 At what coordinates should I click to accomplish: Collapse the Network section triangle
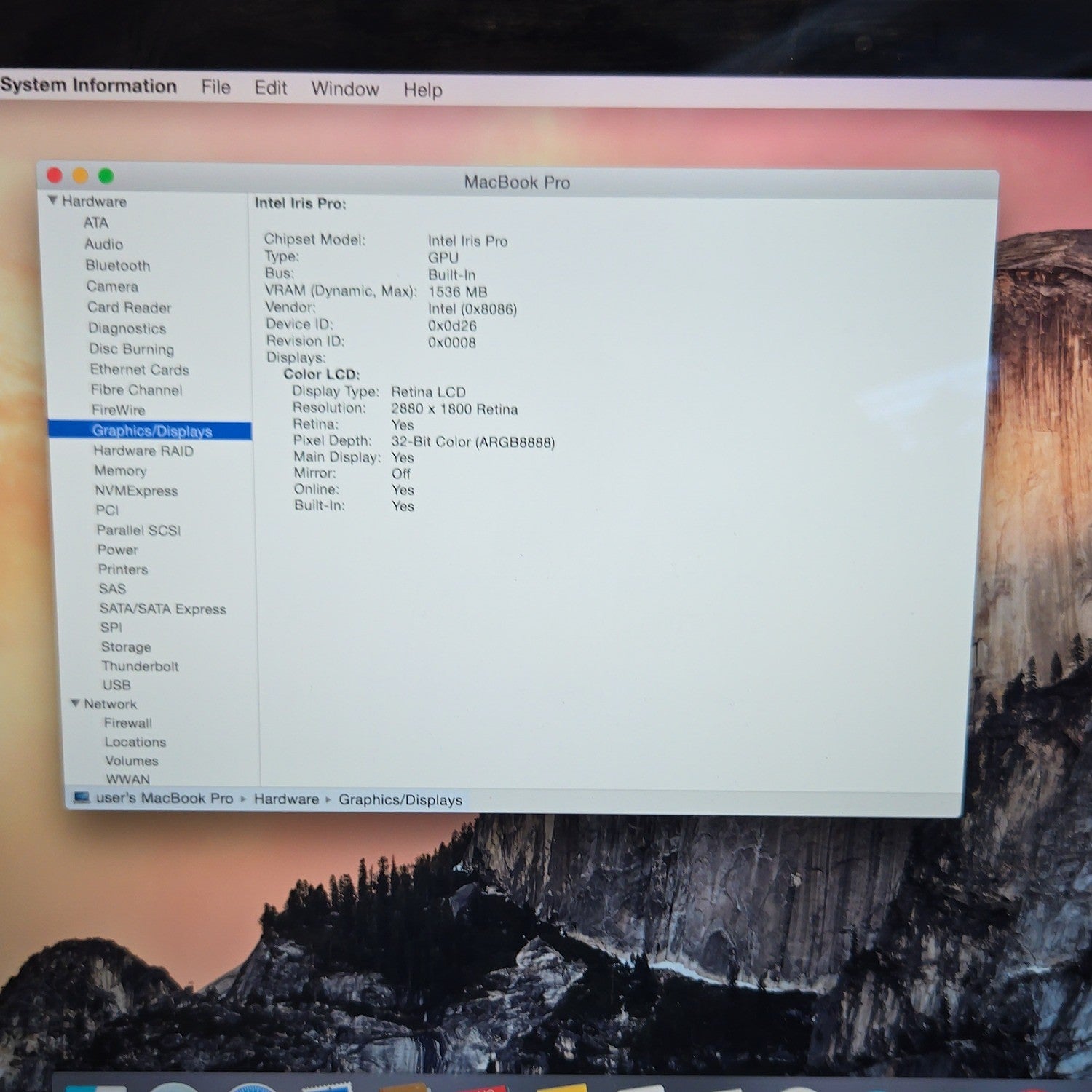(75, 703)
